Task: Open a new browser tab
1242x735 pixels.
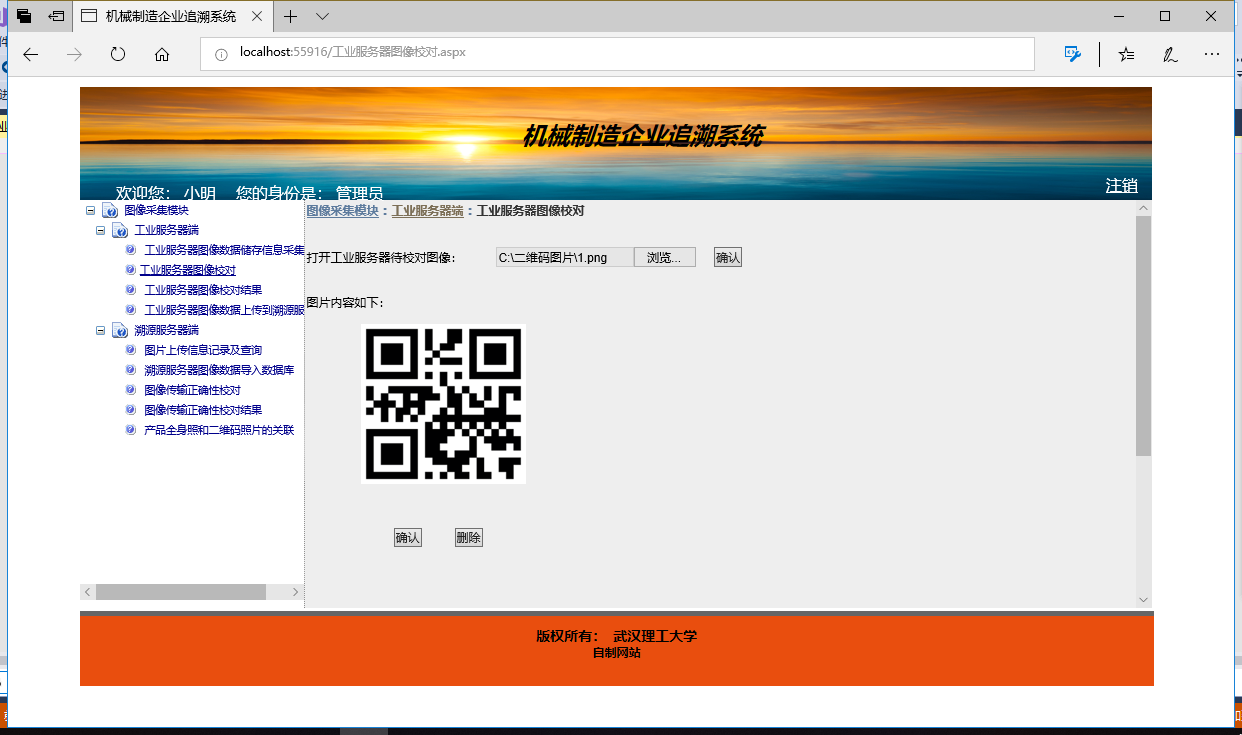Action: click(x=290, y=16)
